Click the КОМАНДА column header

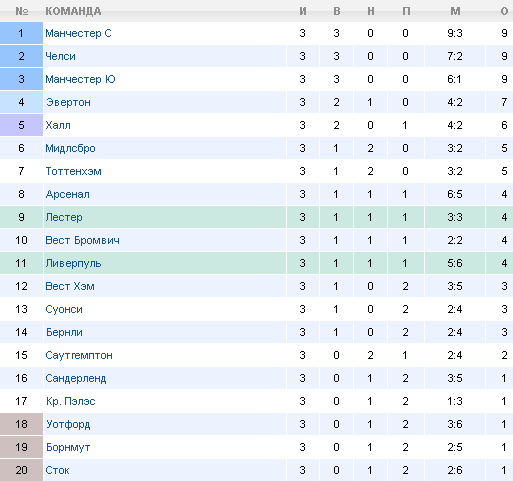coord(73,11)
